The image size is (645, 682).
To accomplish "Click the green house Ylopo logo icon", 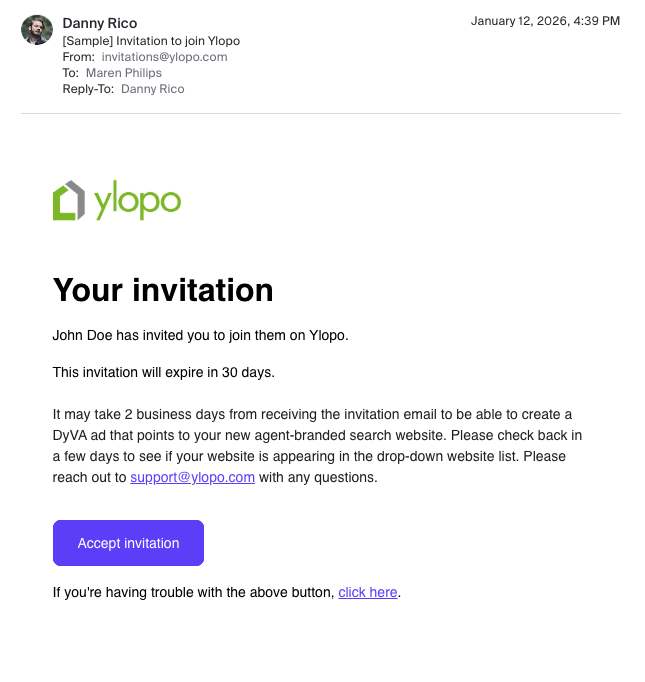I will point(69,201).
